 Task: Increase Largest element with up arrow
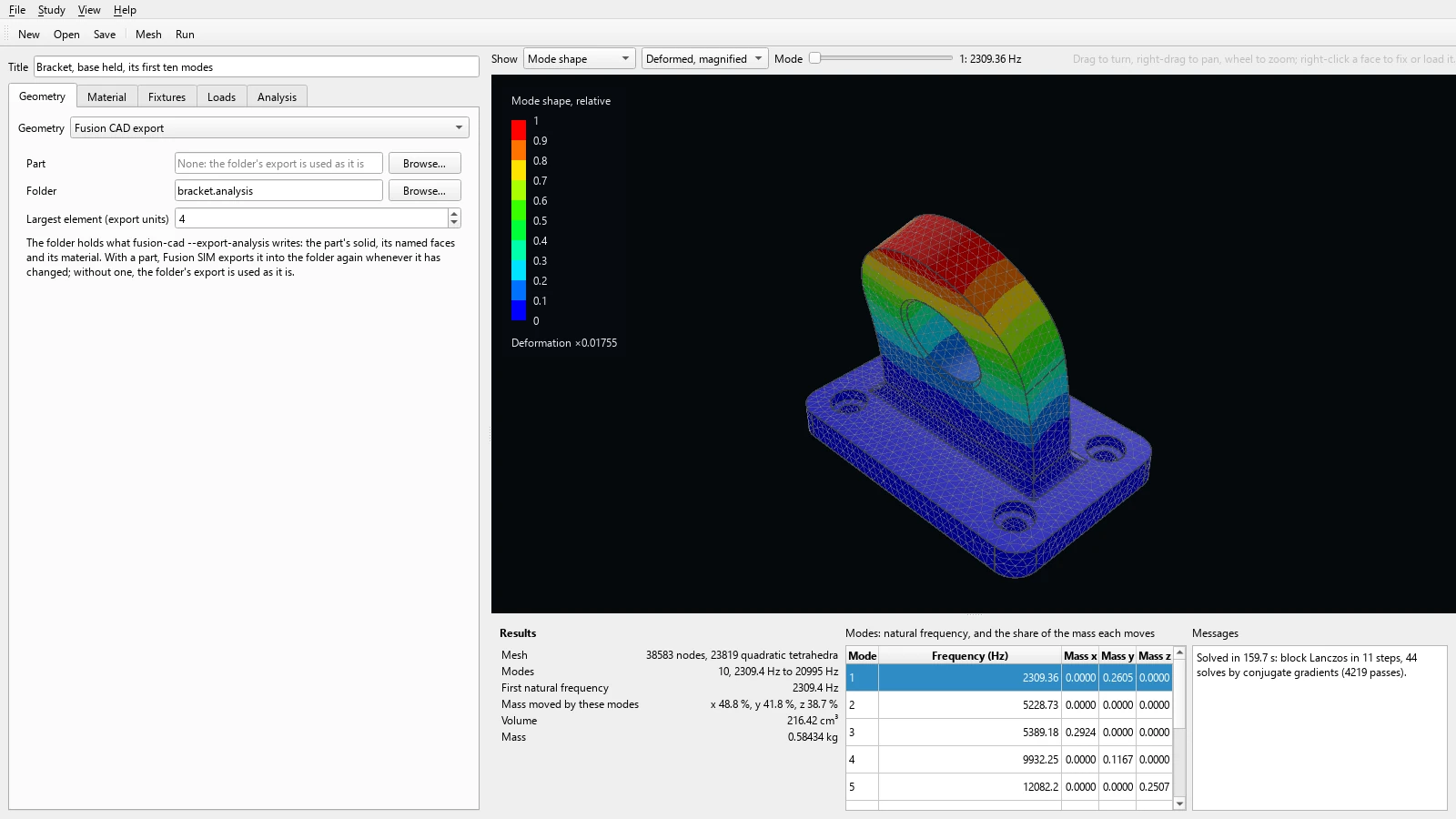click(x=454, y=214)
